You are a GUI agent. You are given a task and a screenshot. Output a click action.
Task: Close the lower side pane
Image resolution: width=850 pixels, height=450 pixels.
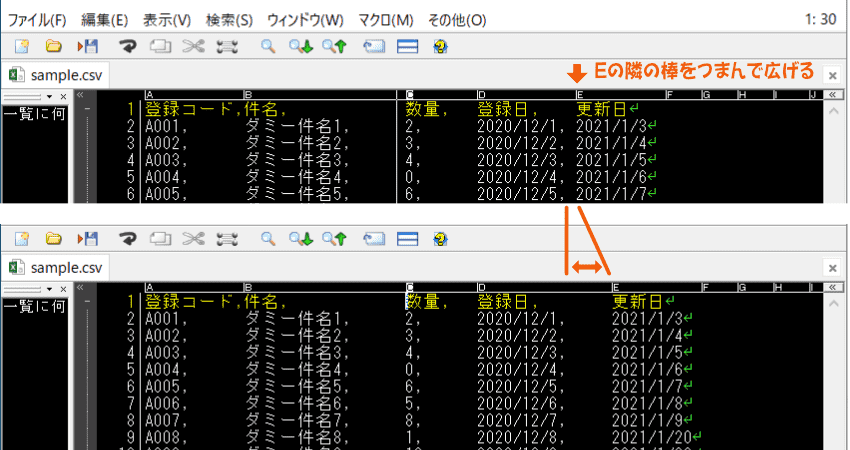coord(63,290)
